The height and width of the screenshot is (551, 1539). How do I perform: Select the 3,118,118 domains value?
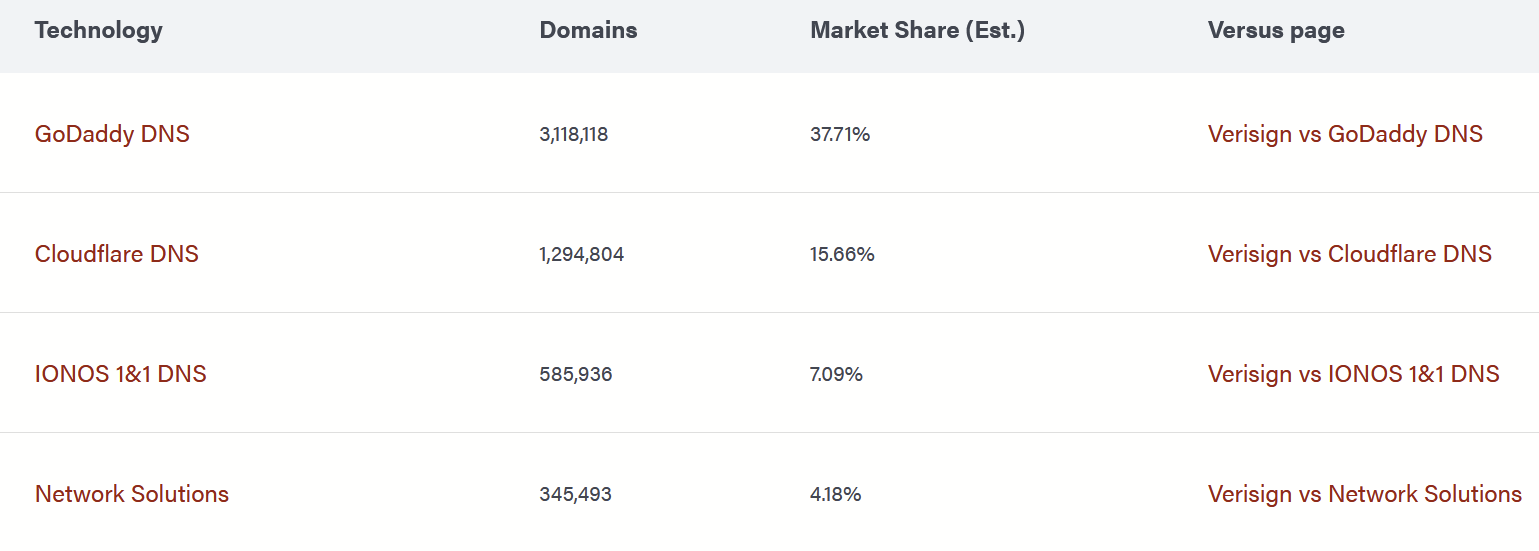[573, 134]
